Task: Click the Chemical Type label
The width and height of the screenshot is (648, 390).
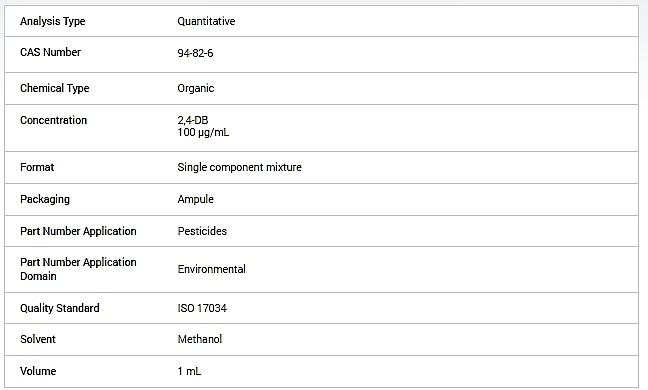Action: pos(55,88)
